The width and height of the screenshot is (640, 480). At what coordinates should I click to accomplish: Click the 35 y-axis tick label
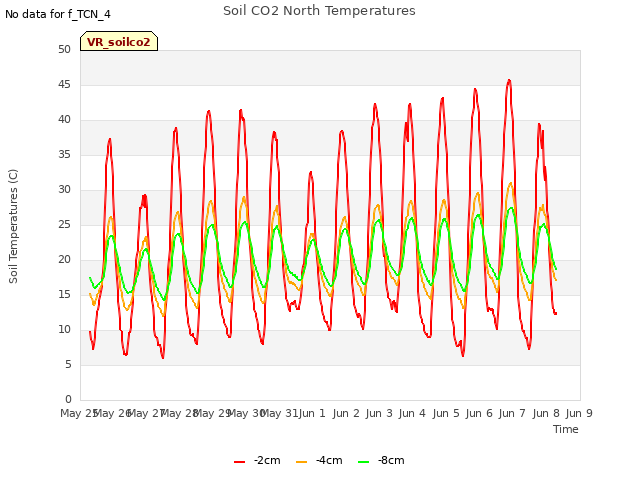point(64,154)
